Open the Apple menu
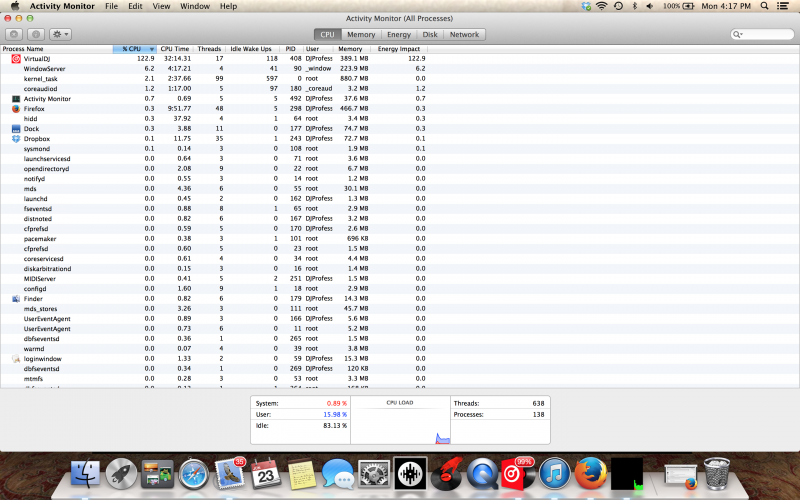Viewport: 800px width, 500px height. [15, 6]
